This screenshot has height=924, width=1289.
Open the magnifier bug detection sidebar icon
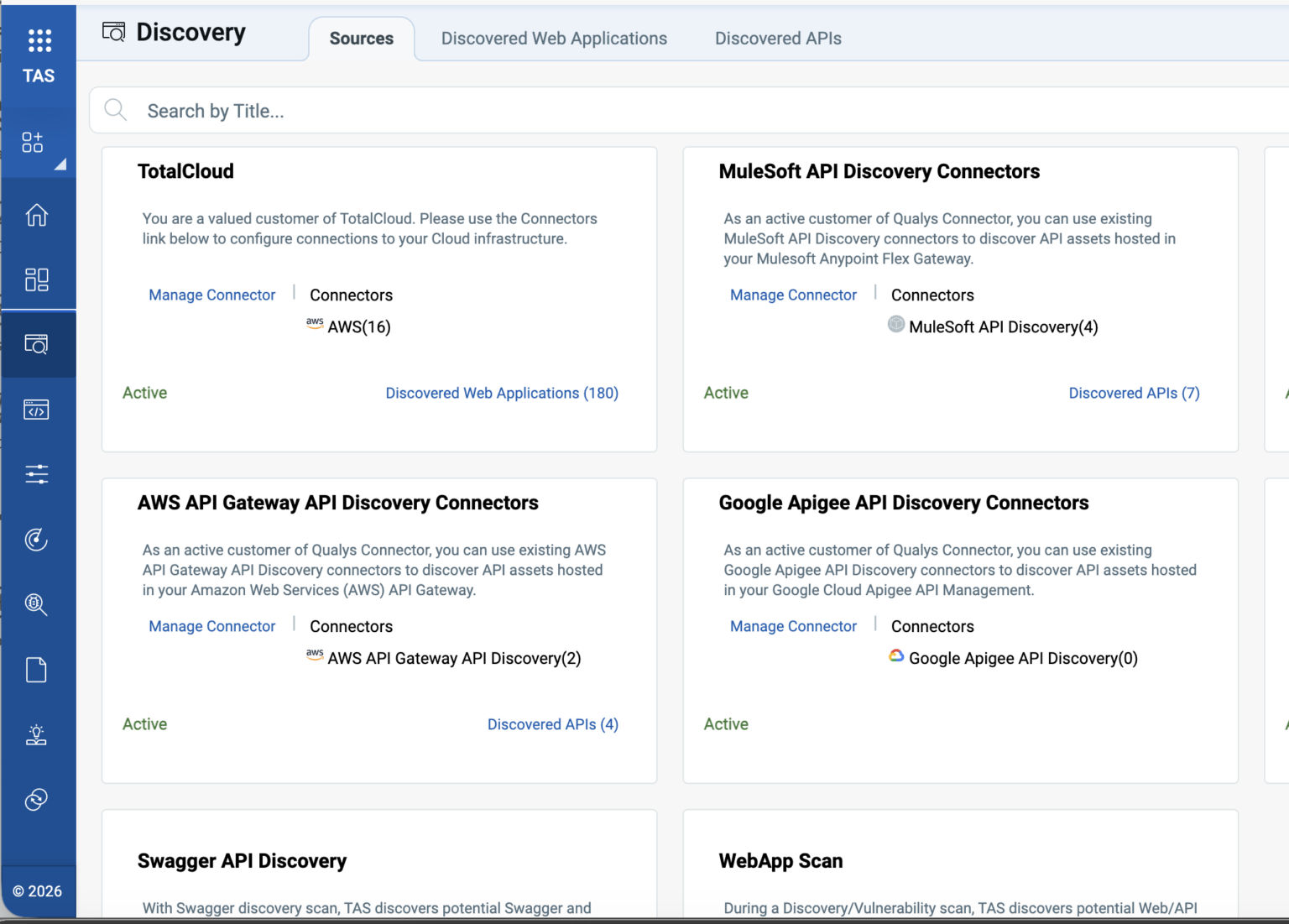tap(37, 604)
